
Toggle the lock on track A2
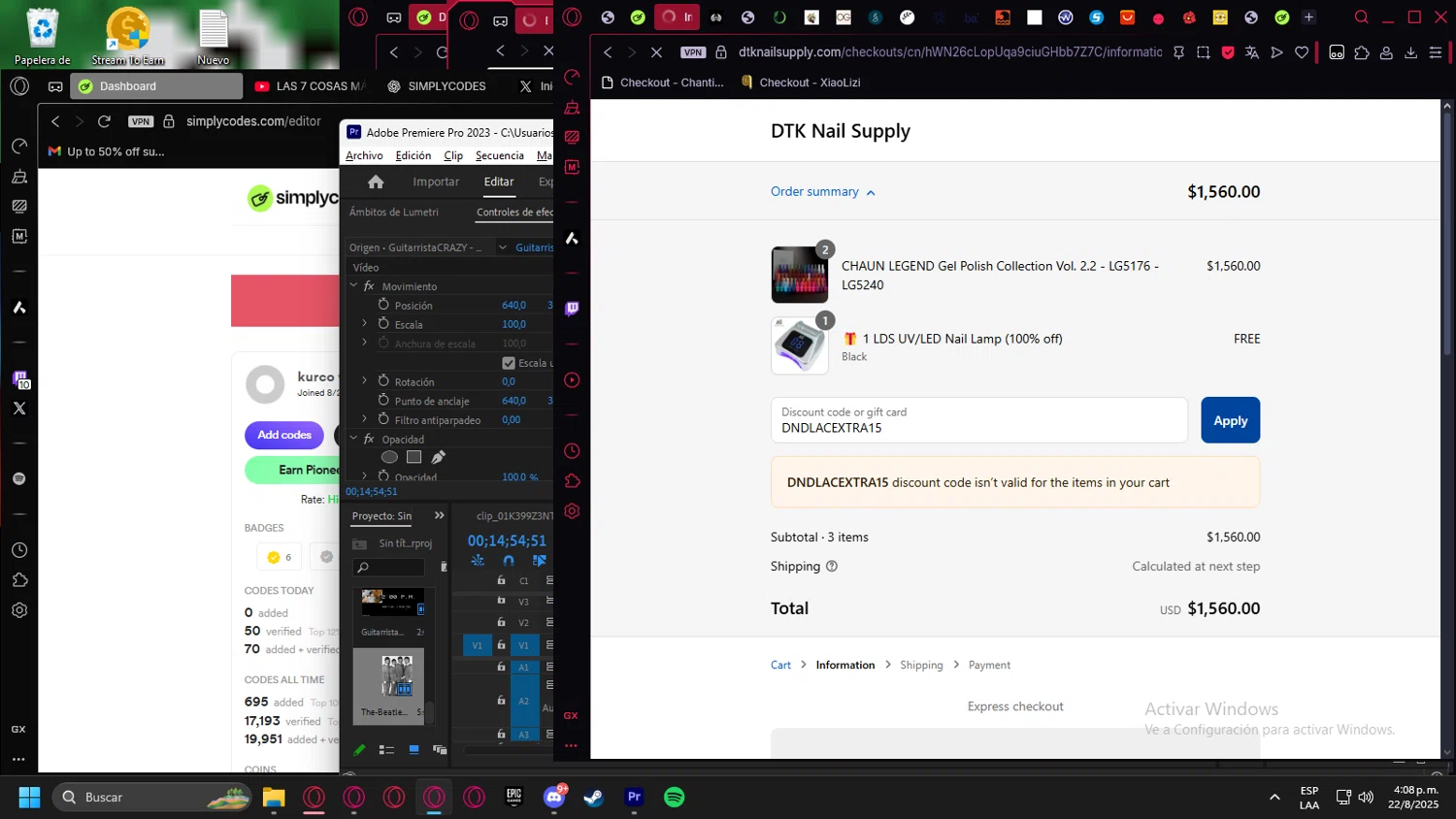[501, 701]
